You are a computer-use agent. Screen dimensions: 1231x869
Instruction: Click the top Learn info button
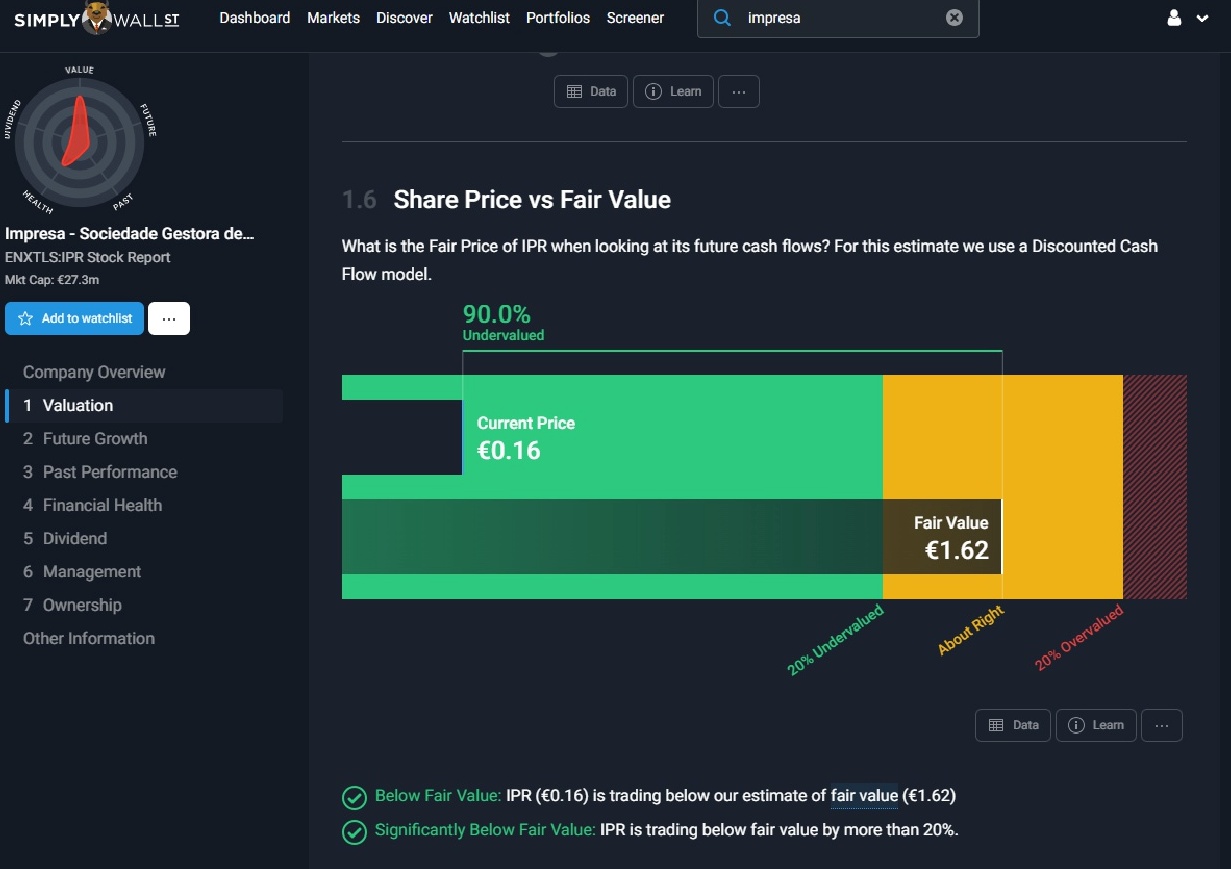pos(673,91)
